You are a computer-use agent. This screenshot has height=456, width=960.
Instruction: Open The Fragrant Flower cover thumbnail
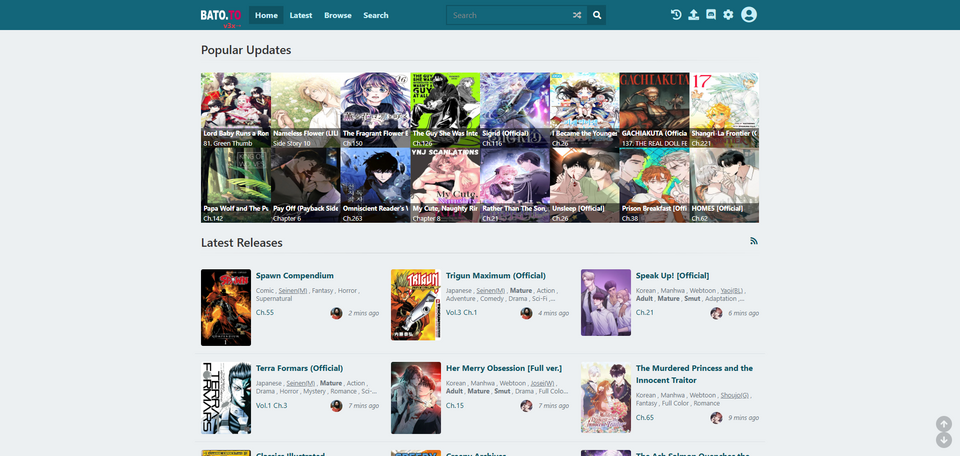point(375,110)
